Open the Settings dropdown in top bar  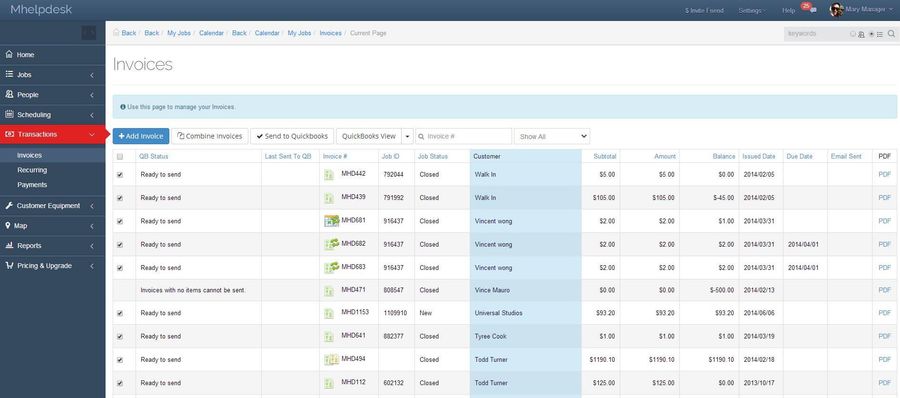click(x=752, y=10)
